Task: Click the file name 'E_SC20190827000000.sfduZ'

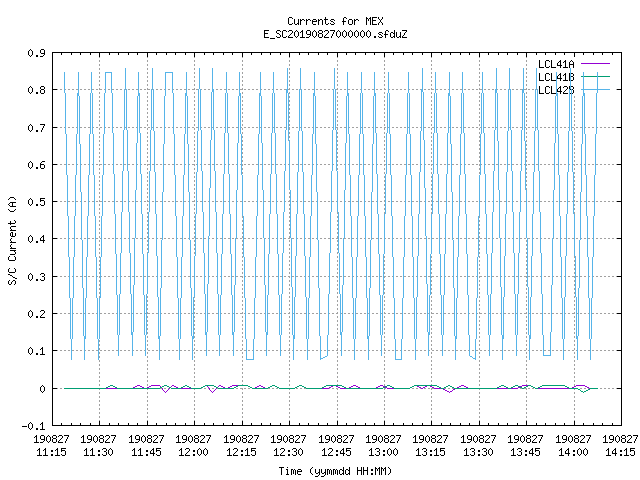Action: point(335,34)
